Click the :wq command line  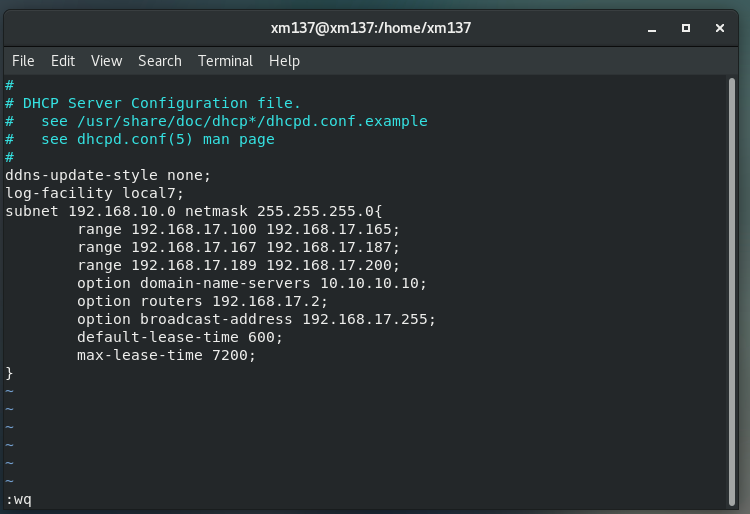coord(19,499)
